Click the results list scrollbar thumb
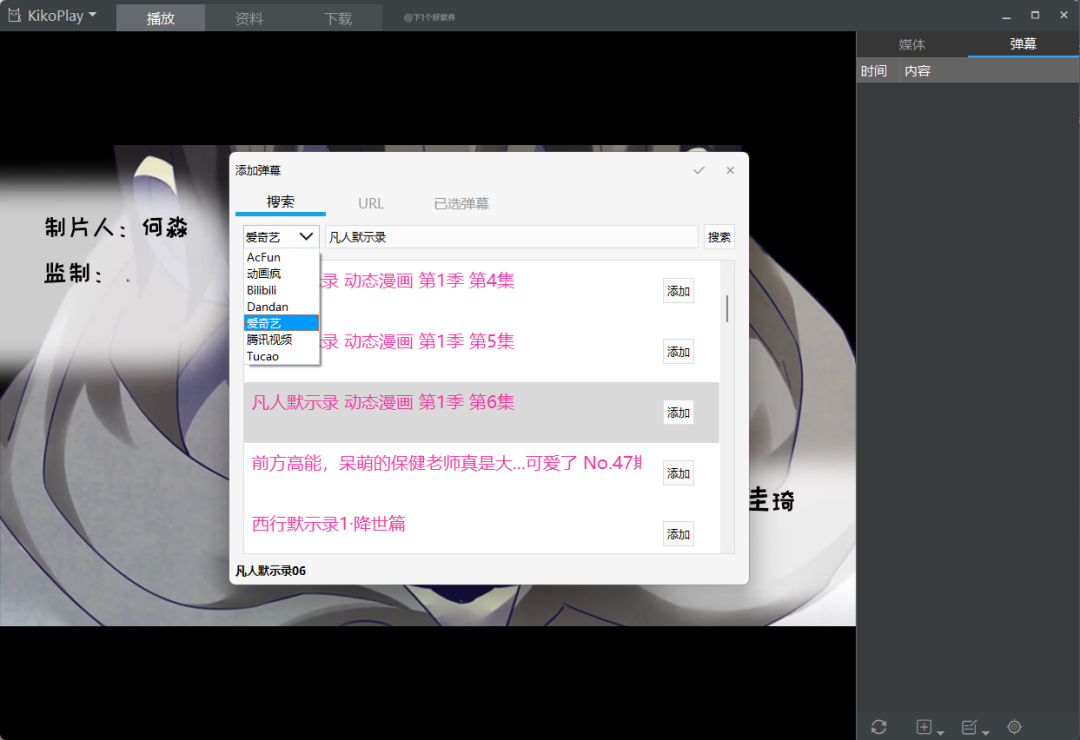1080x740 pixels. point(727,308)
